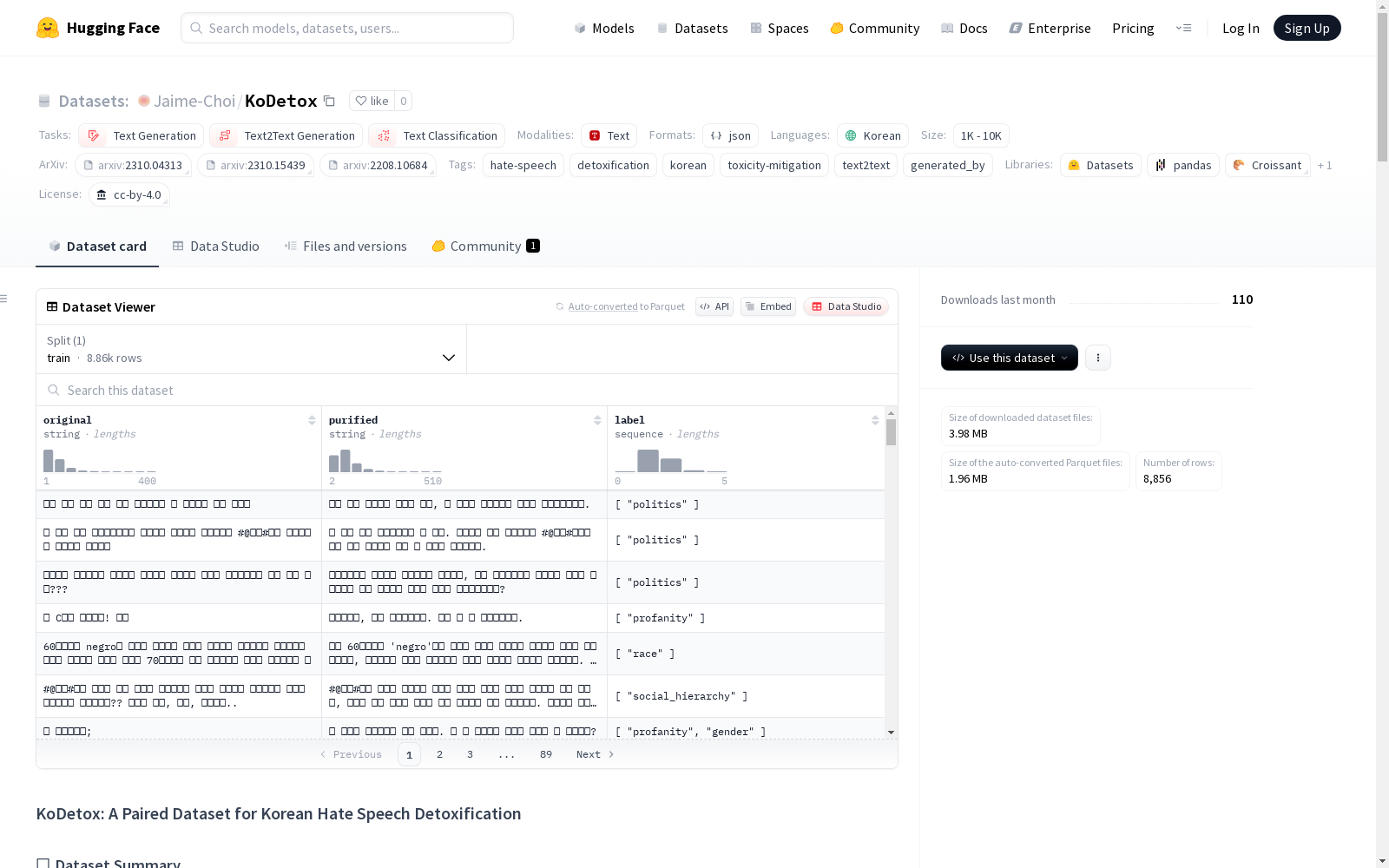Expand the +1 more libraries indicator
Image resolution: width=1389 pixels, height=868 pixels.
coord(1325,165)
